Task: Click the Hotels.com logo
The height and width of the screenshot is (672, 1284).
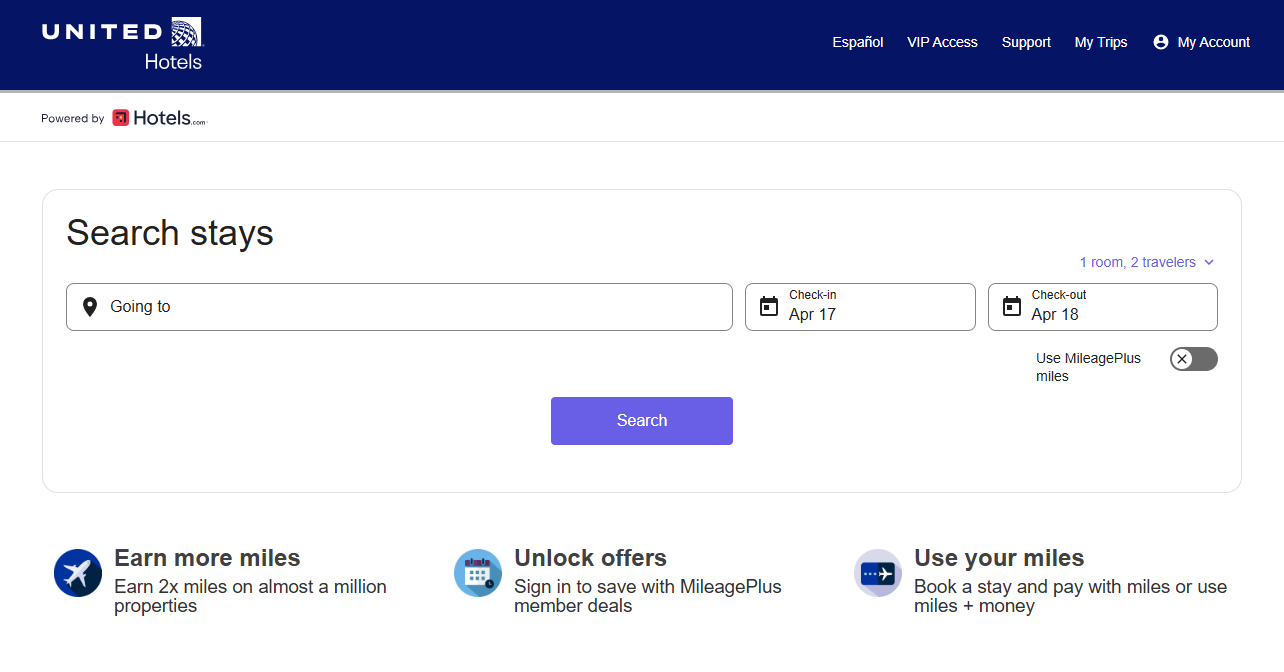Action: pos(159,118)
